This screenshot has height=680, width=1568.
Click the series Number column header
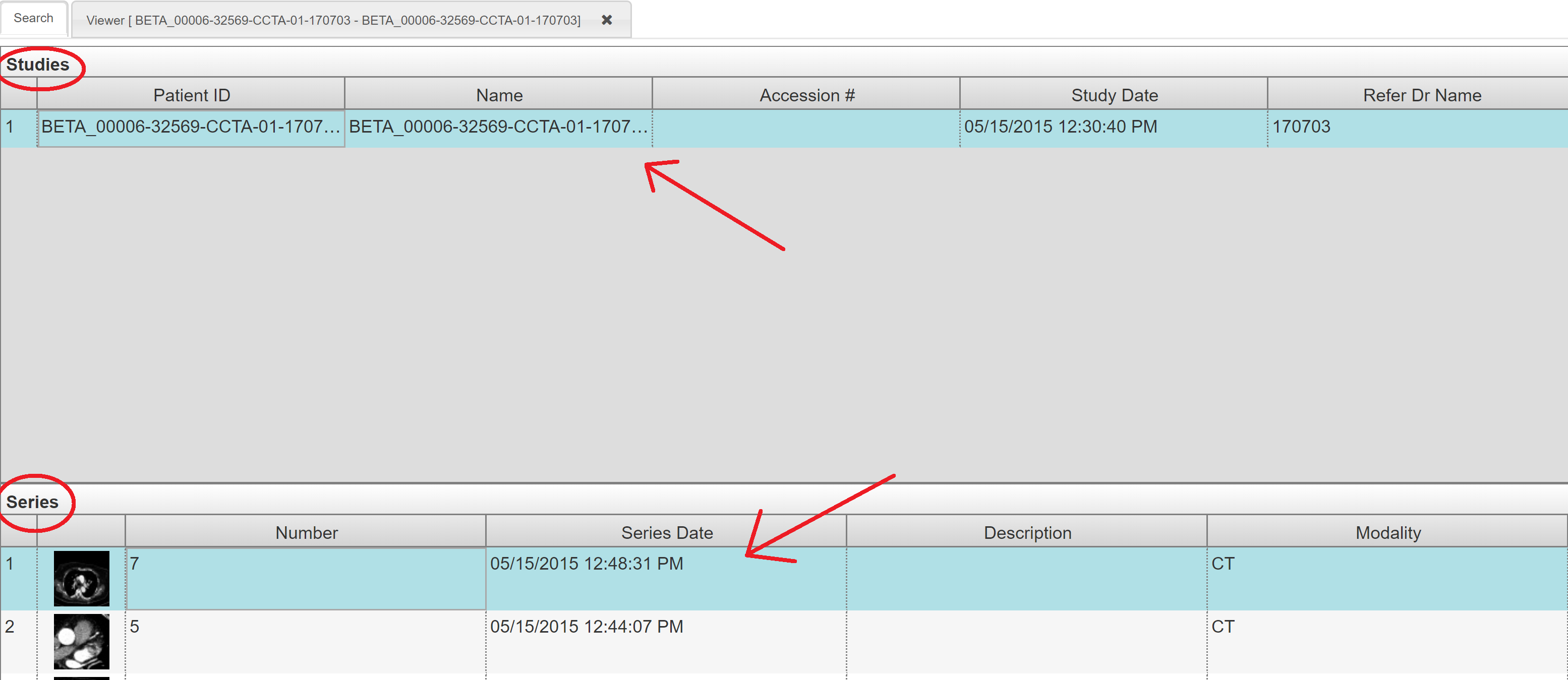coord(306,532)
